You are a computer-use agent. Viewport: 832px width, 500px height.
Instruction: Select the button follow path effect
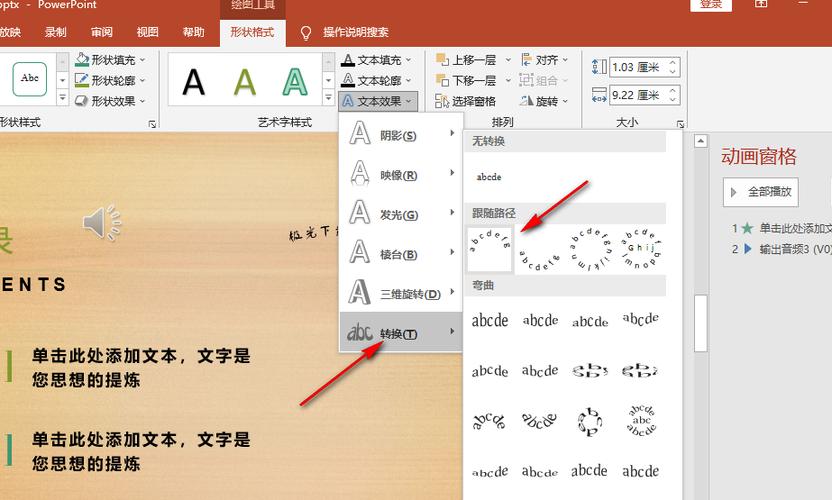640,249
